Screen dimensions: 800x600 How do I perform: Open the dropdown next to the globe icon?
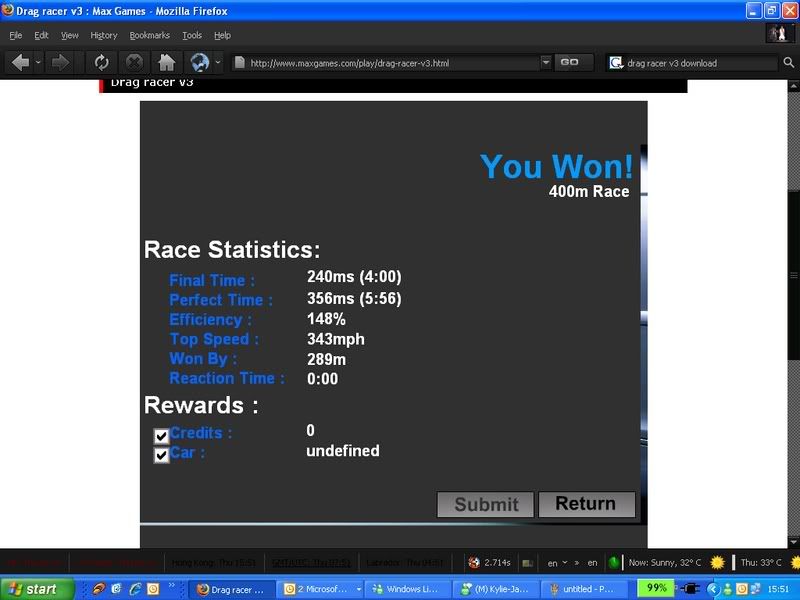218,63
